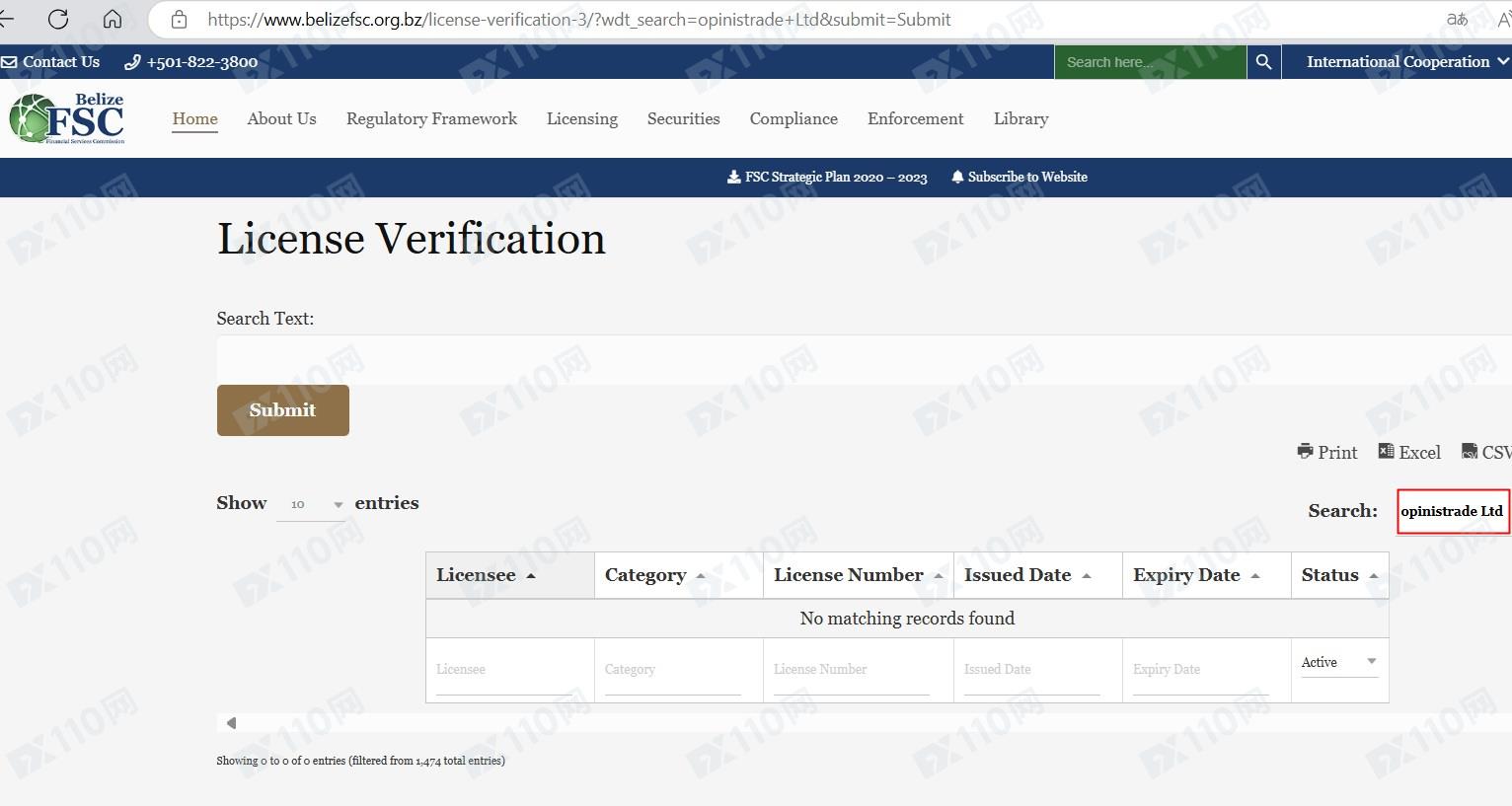Click the browser refresh icon

58,19
